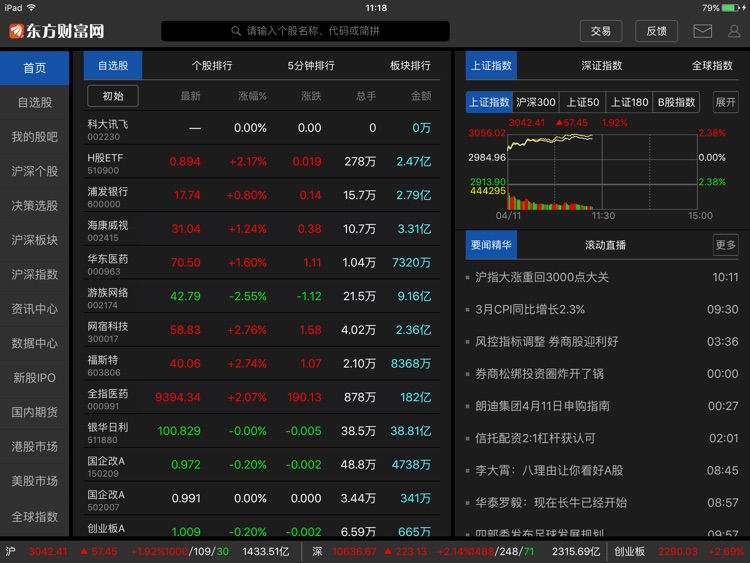Open 港股市场 in the sidebar
This screenshot has height=563, width=750.
click(34, 447)
